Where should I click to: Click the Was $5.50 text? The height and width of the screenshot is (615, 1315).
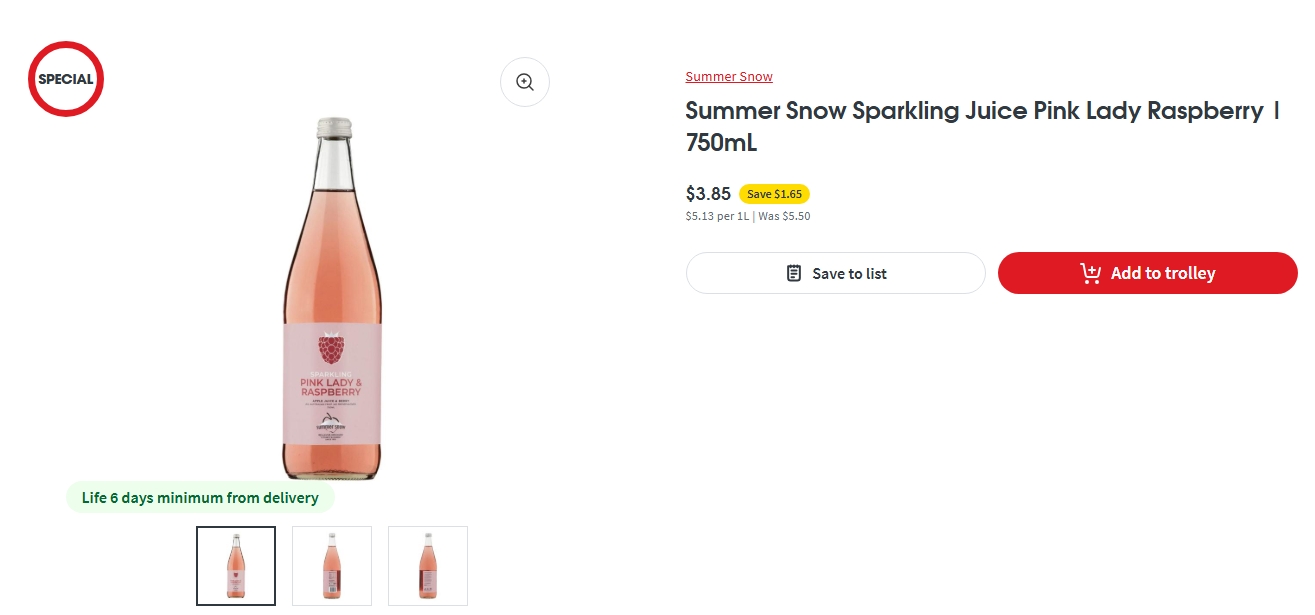pos(784,216)
